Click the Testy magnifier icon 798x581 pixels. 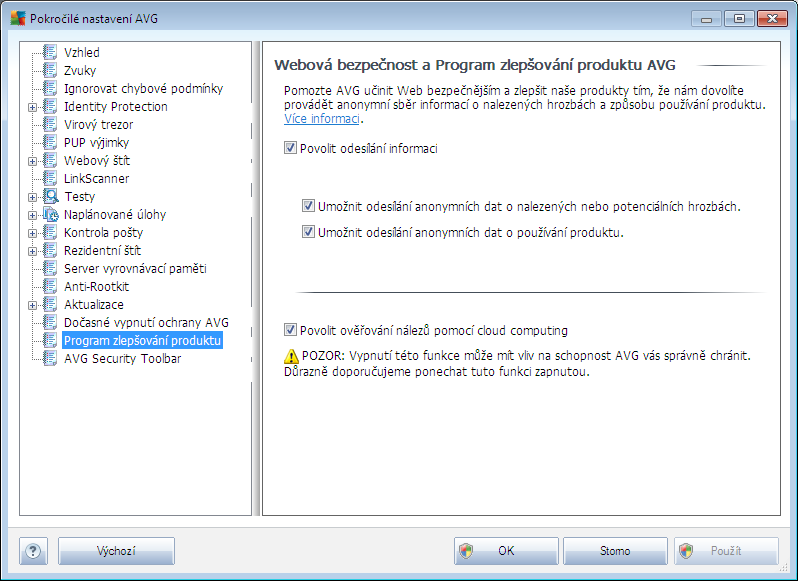[50, 196]
